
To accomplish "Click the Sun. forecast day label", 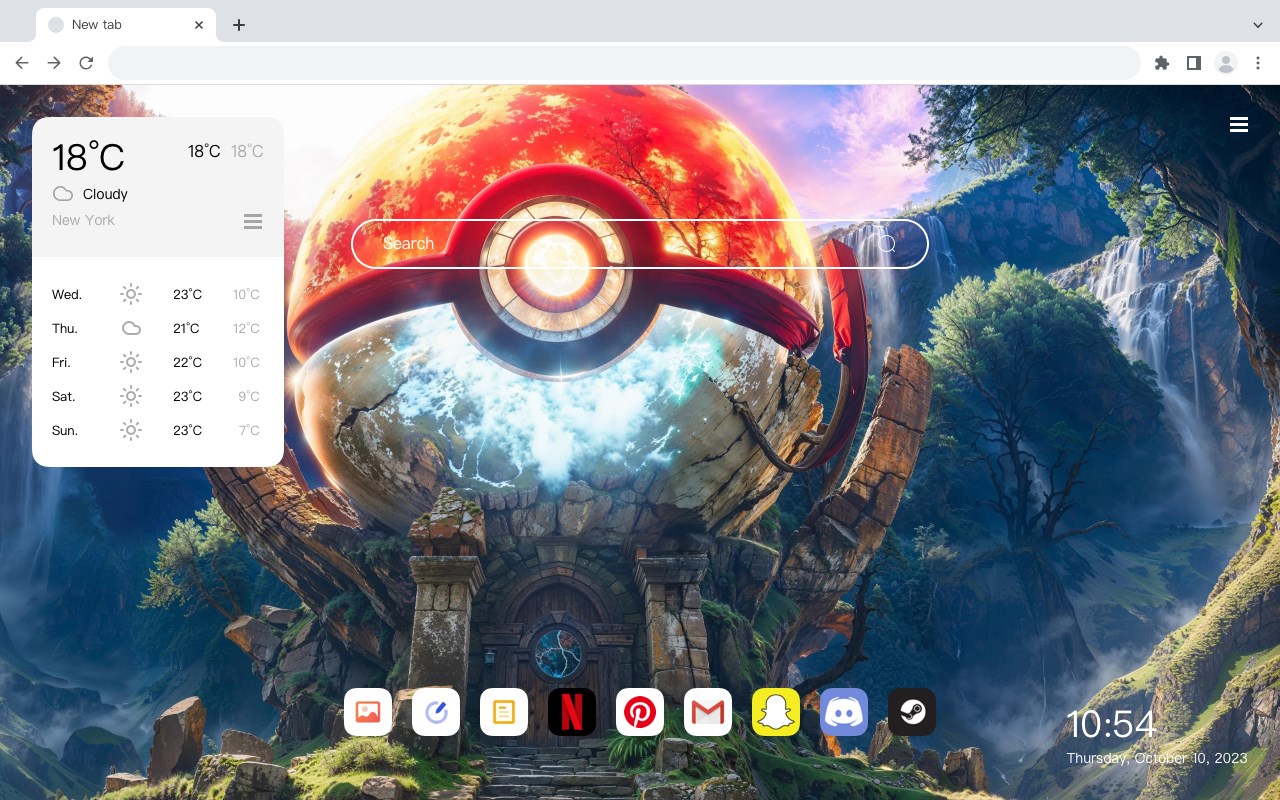I will coord(65,430).
